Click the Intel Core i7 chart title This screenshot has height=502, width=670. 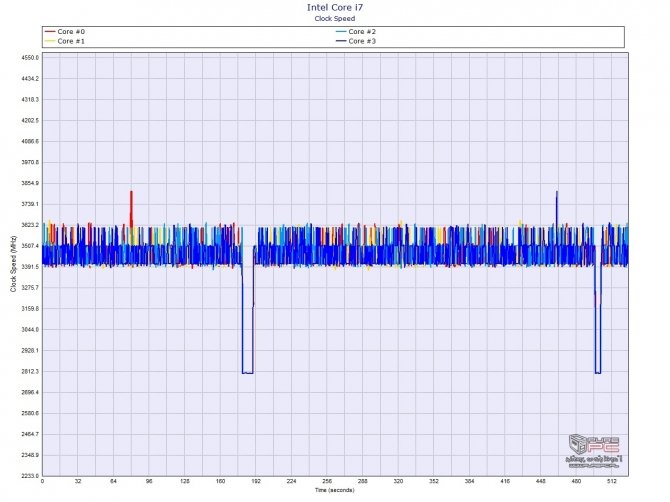335,7
